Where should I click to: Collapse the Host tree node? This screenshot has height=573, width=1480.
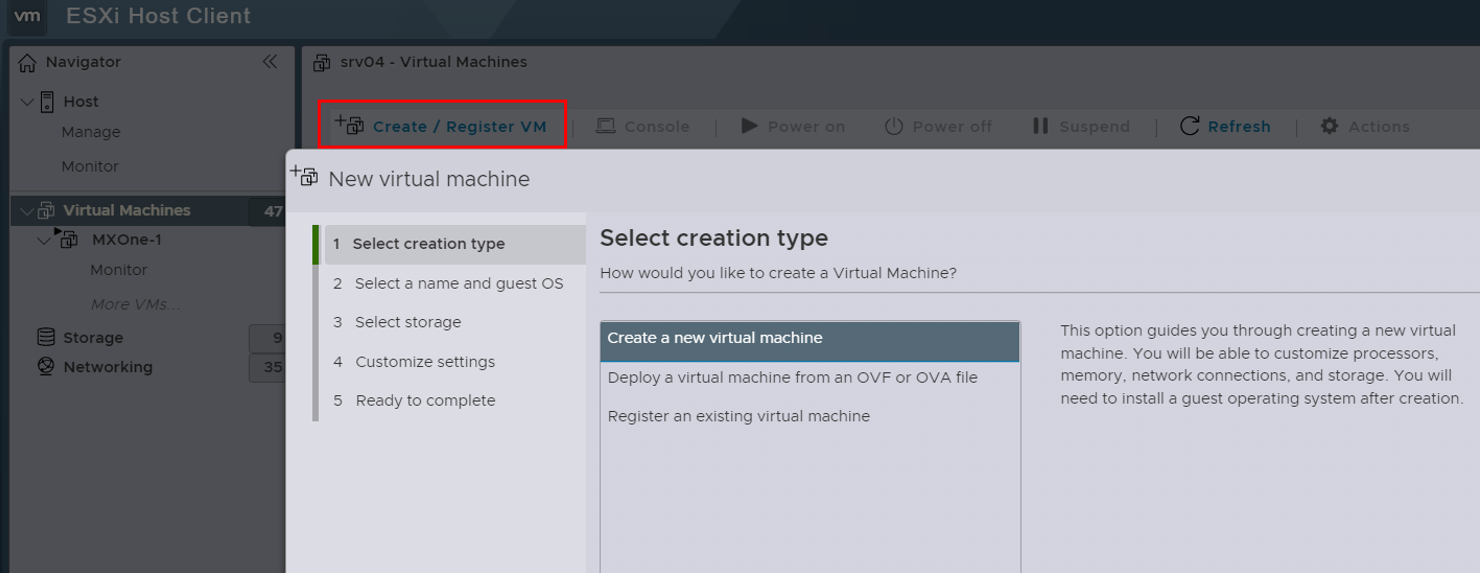(27, 102)
